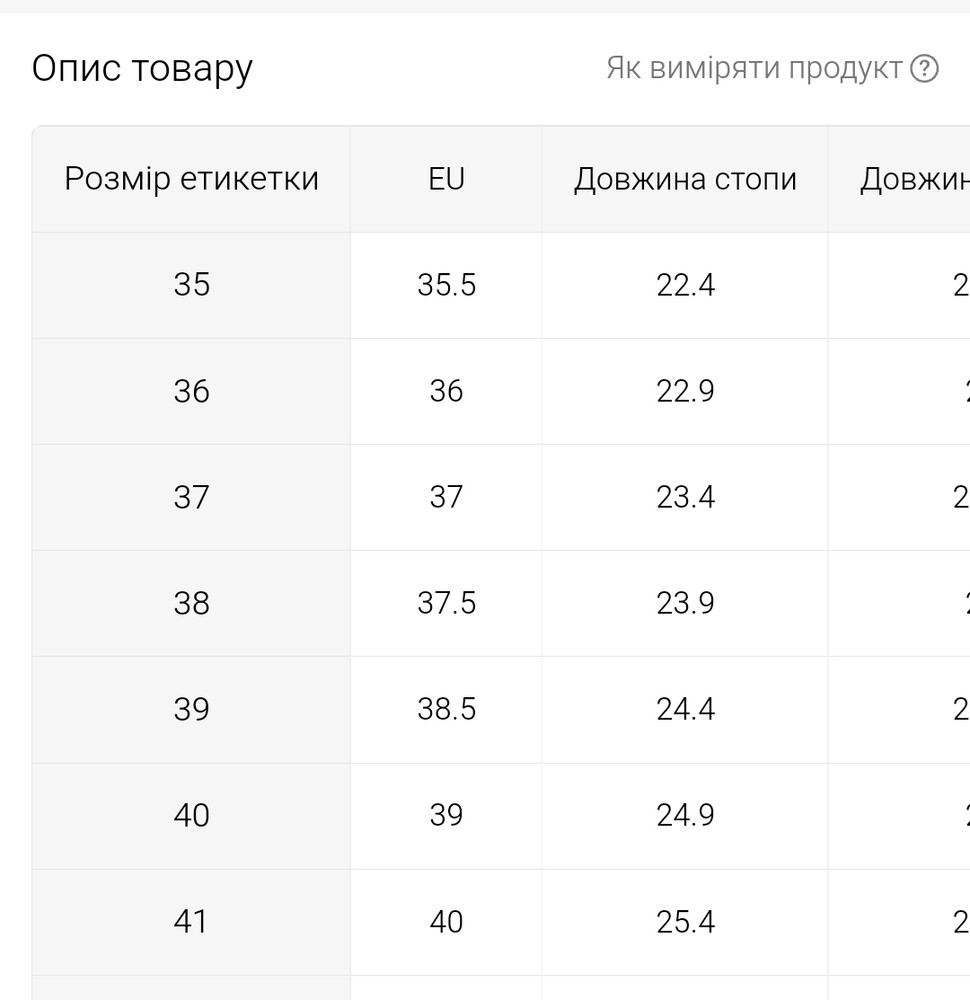
Task: Click EU value 38.5 cell
Action: tap(446, 710)
